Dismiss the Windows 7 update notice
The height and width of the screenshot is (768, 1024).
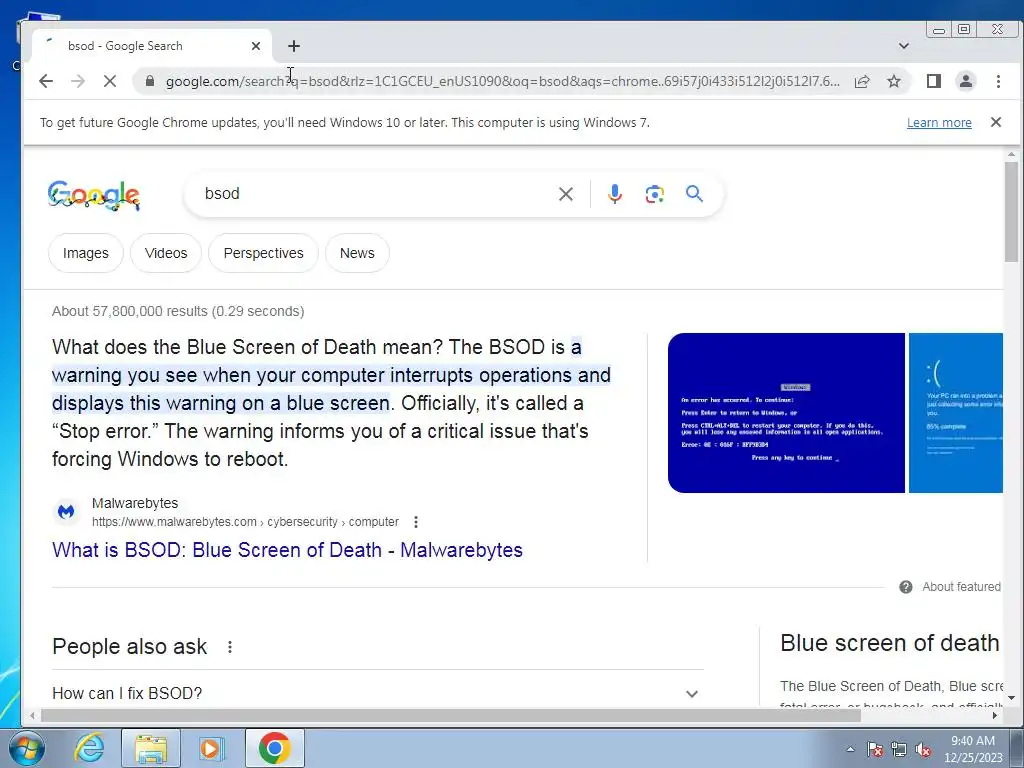coord(996,122)
